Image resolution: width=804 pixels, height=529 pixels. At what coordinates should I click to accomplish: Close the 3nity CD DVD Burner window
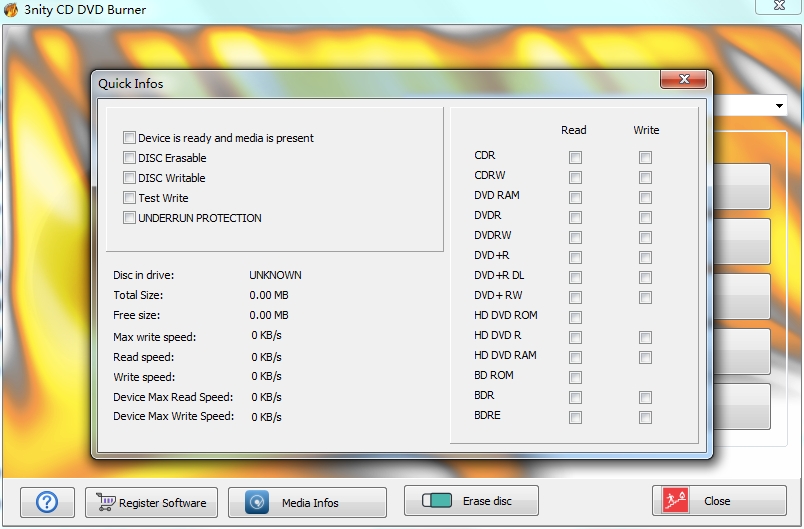[x=779, y=6]
